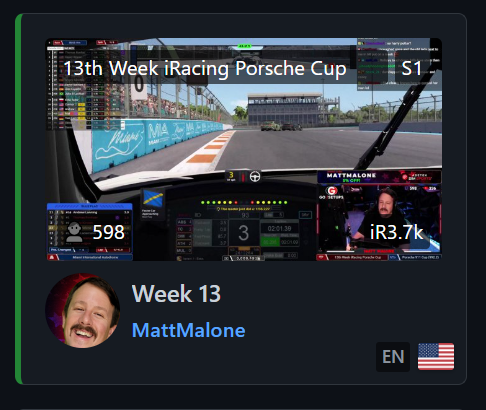The image size is (486, 410).
Task: Click the large gear number 3 display
Action: (x=244, y=233)
